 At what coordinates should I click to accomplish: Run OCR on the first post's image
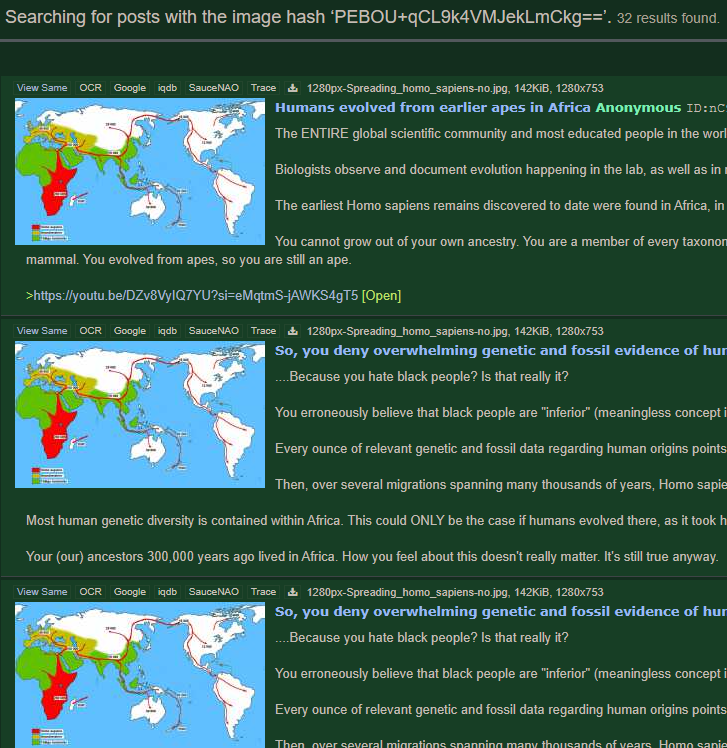coord(90,88)
